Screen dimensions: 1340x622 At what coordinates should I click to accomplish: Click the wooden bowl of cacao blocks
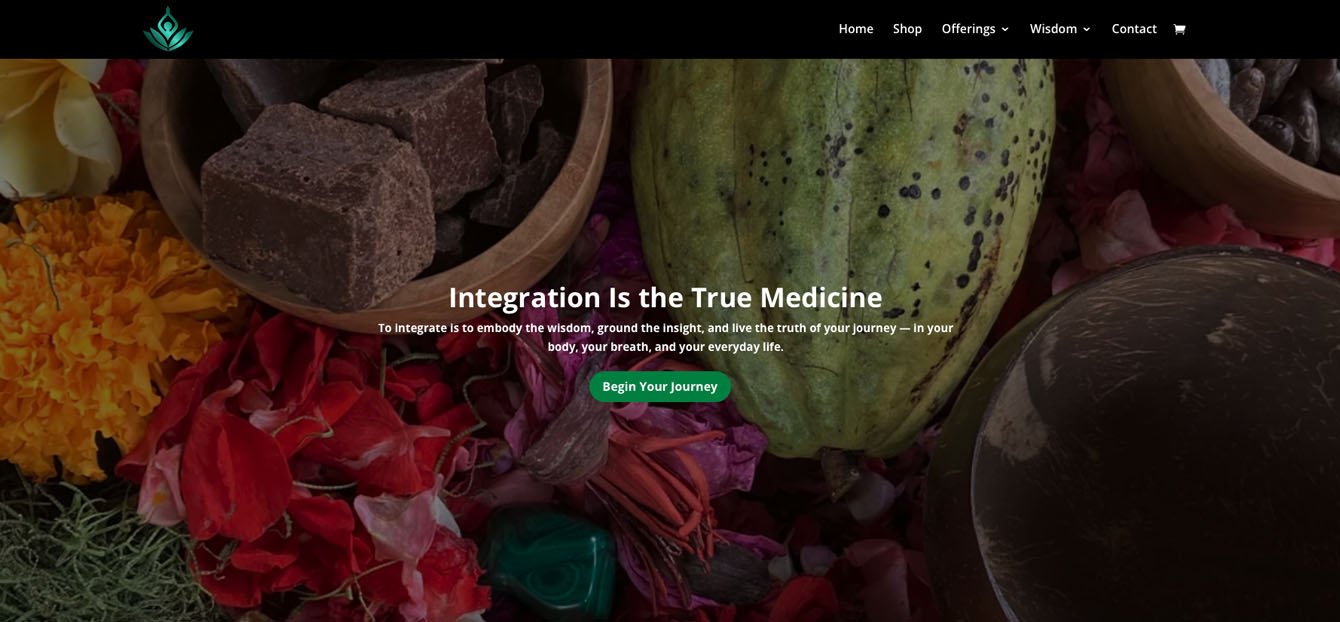(x=375, y=185)
